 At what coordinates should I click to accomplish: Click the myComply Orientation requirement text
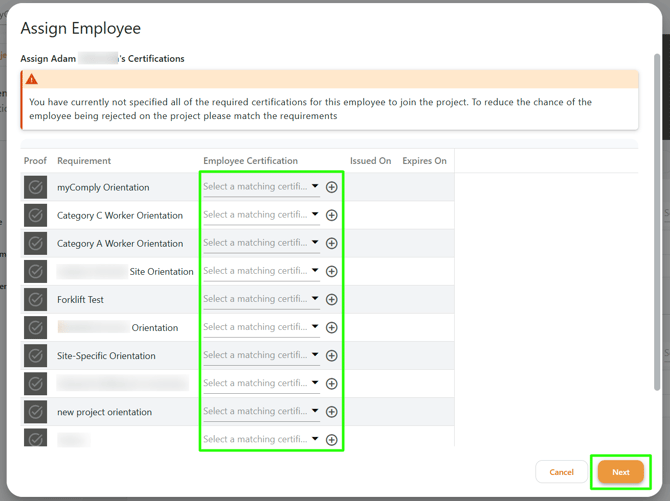(103, 187)
